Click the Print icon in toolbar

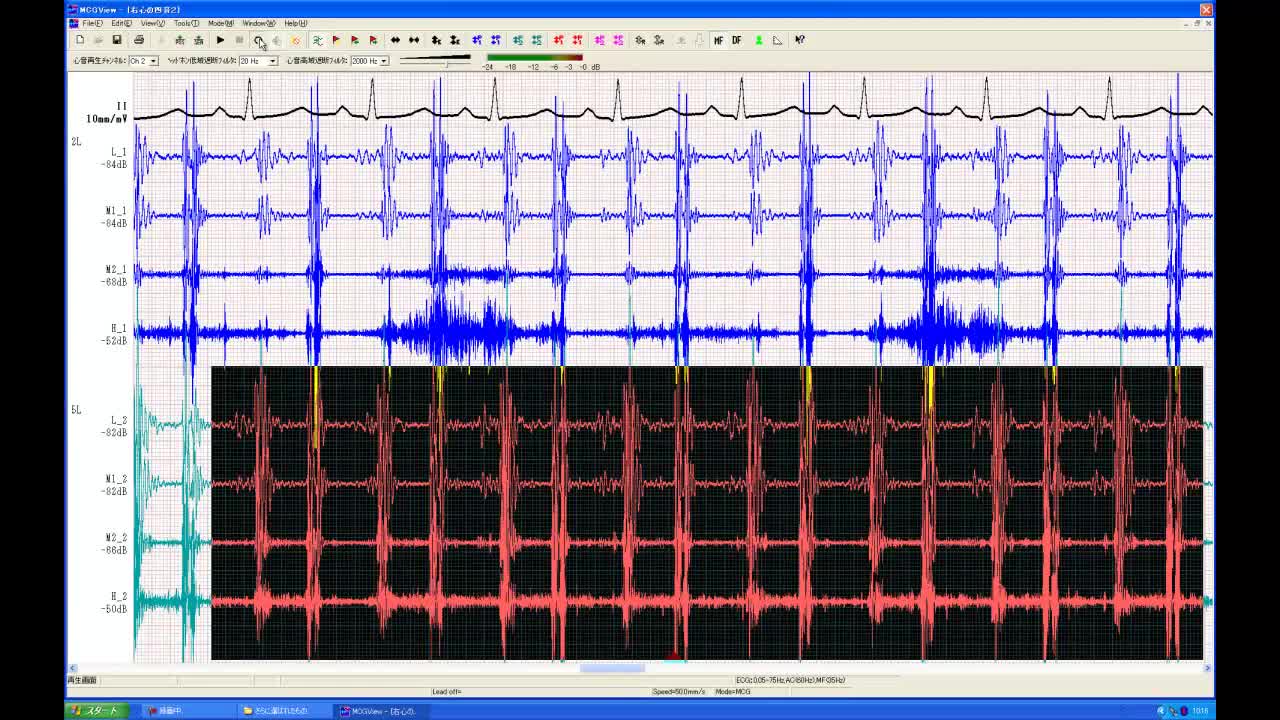[139, 40]
